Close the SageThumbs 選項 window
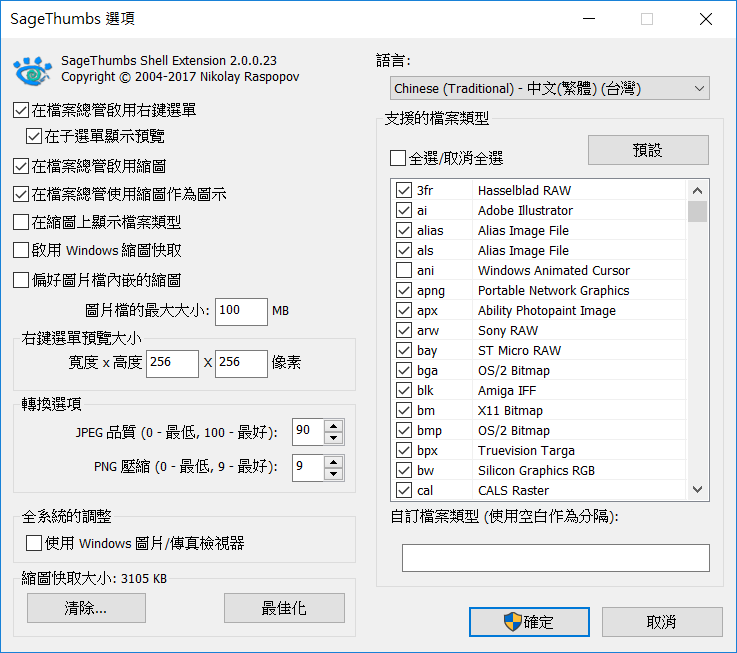737x653 pixels. 706,19
